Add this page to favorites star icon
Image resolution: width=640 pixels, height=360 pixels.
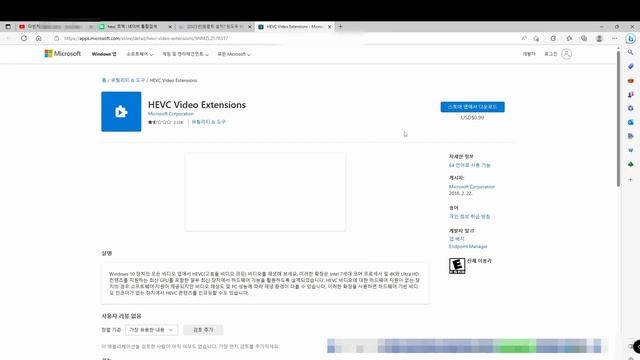click(x=536, y=38)
